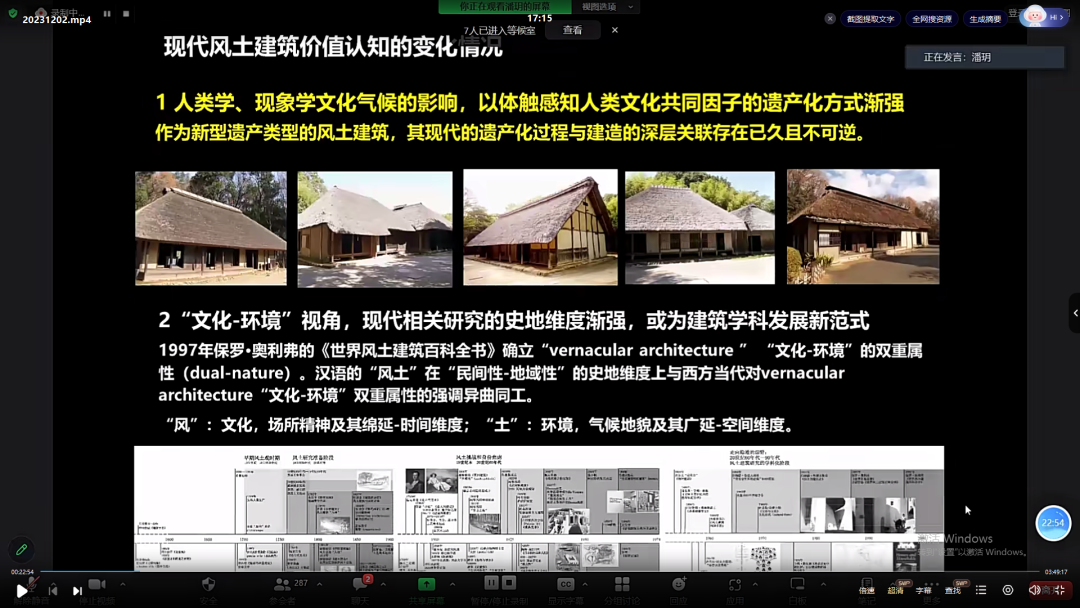Open the 倍速 playback speed menu
Viewport: 1080px width, 608px height.
coord(866,590)
